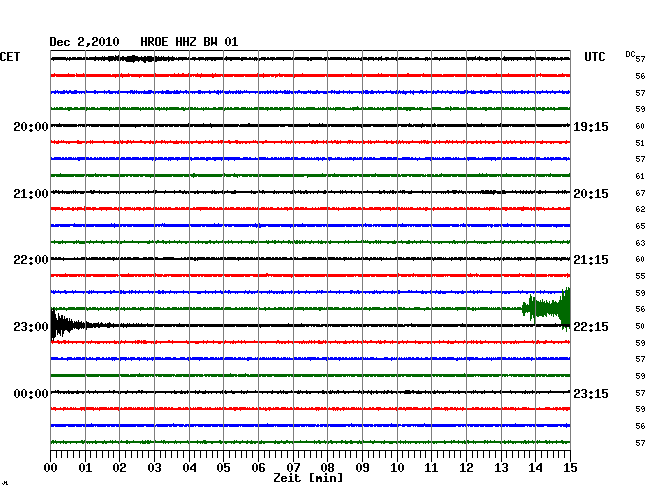Click the 05 minute axis tick label
Screen dimensions: 650x494
[223, 468]
